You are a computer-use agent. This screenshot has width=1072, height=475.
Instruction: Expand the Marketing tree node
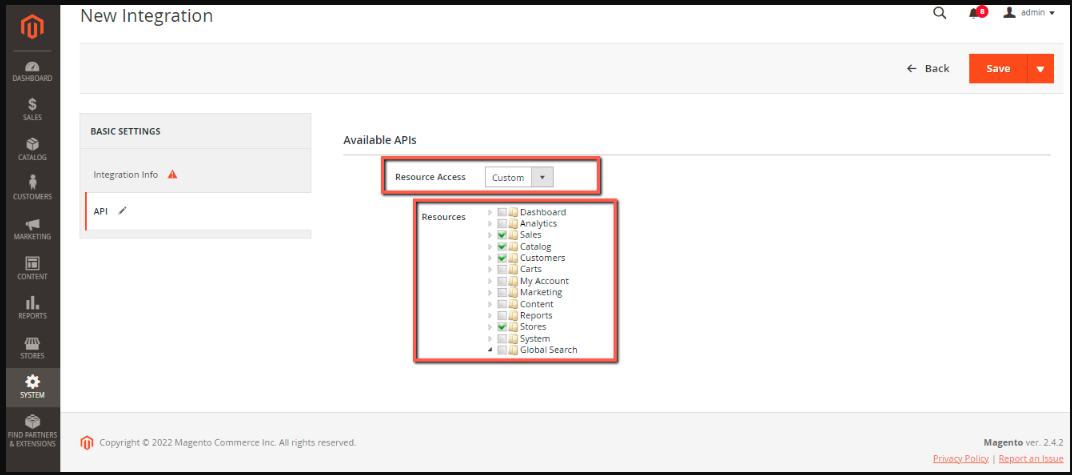(490, 293)
